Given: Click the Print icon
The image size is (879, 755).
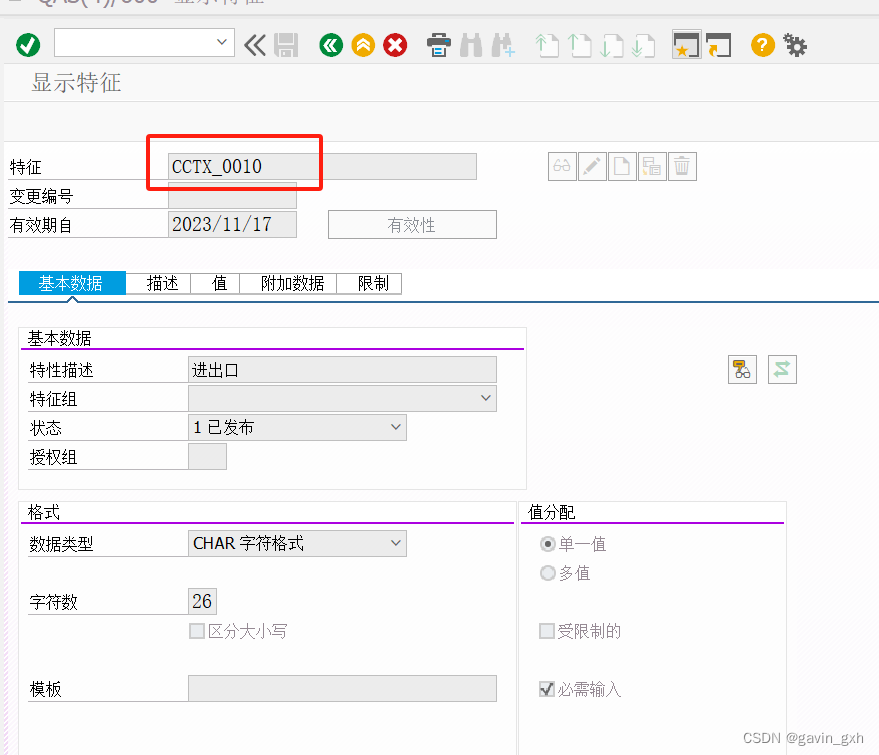Looking at the screenshot, I should click(x=438, y=45).
